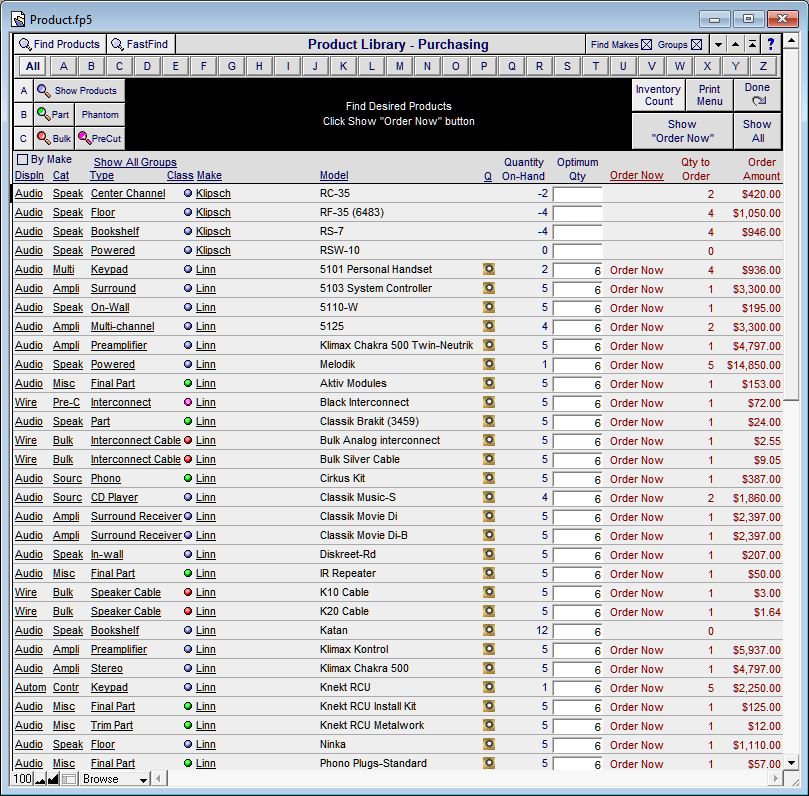Sort by the Model column header

[x=334, y=175]
